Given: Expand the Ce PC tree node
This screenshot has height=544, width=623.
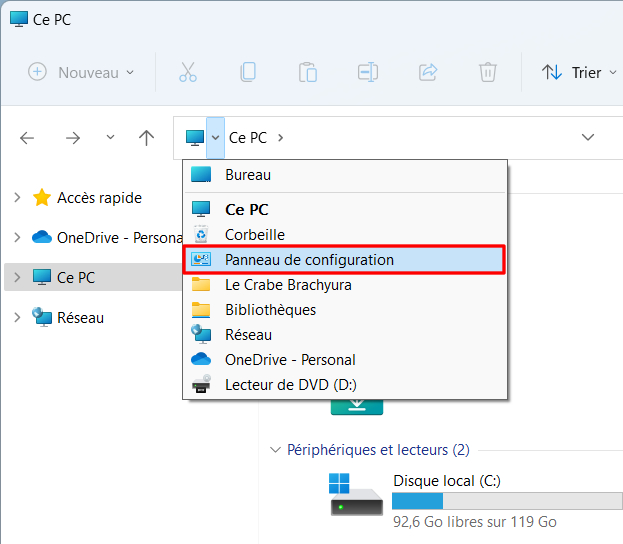Looking at the screenshot, I should 17,277.
